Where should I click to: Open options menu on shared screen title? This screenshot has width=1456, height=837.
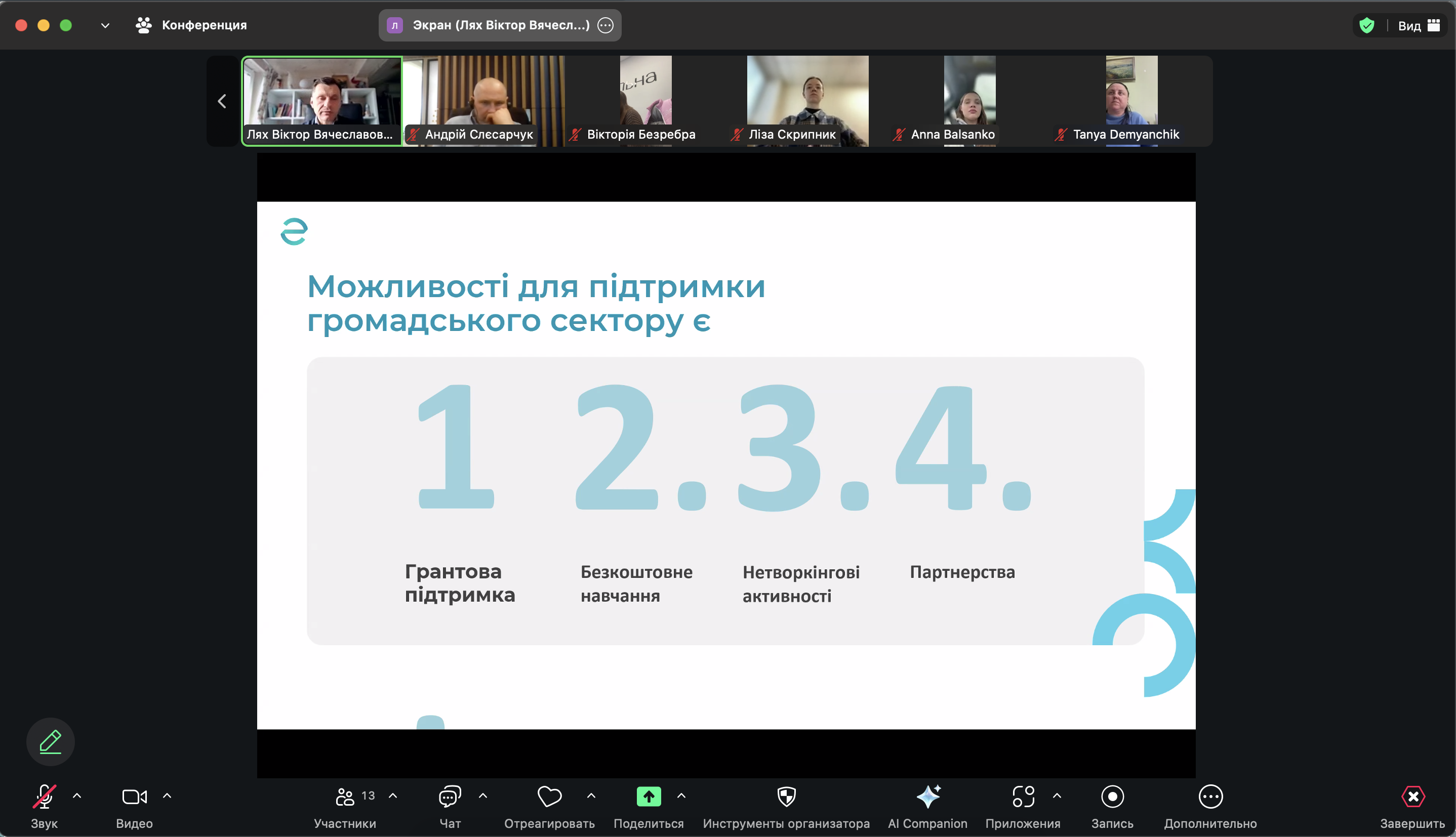(x=605, y=25)
